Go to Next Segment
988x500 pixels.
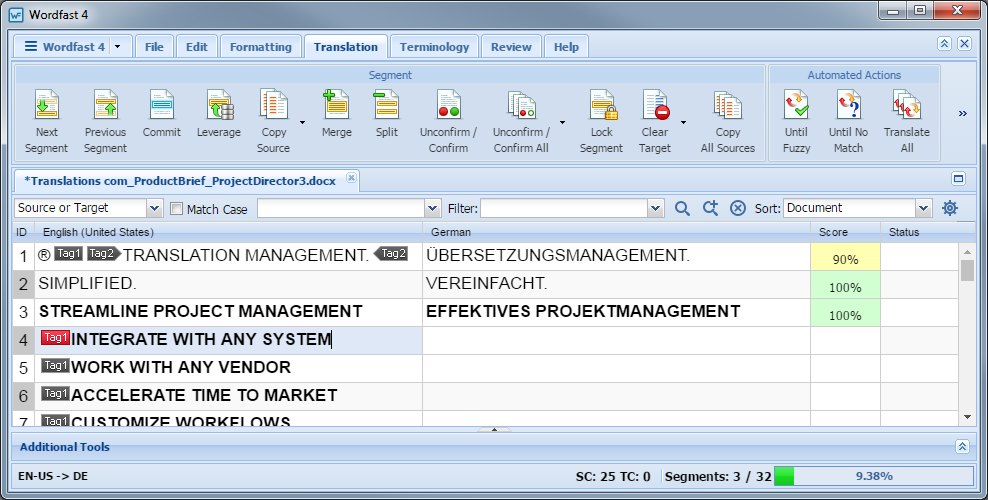[46, 122]
